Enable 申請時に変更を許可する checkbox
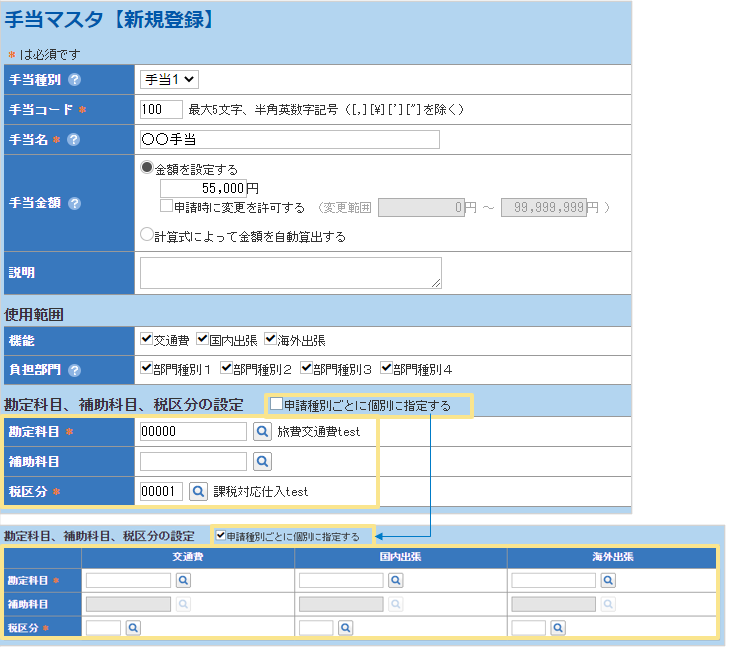Viewport: 729px width, 647px height. tap(167, 207)
